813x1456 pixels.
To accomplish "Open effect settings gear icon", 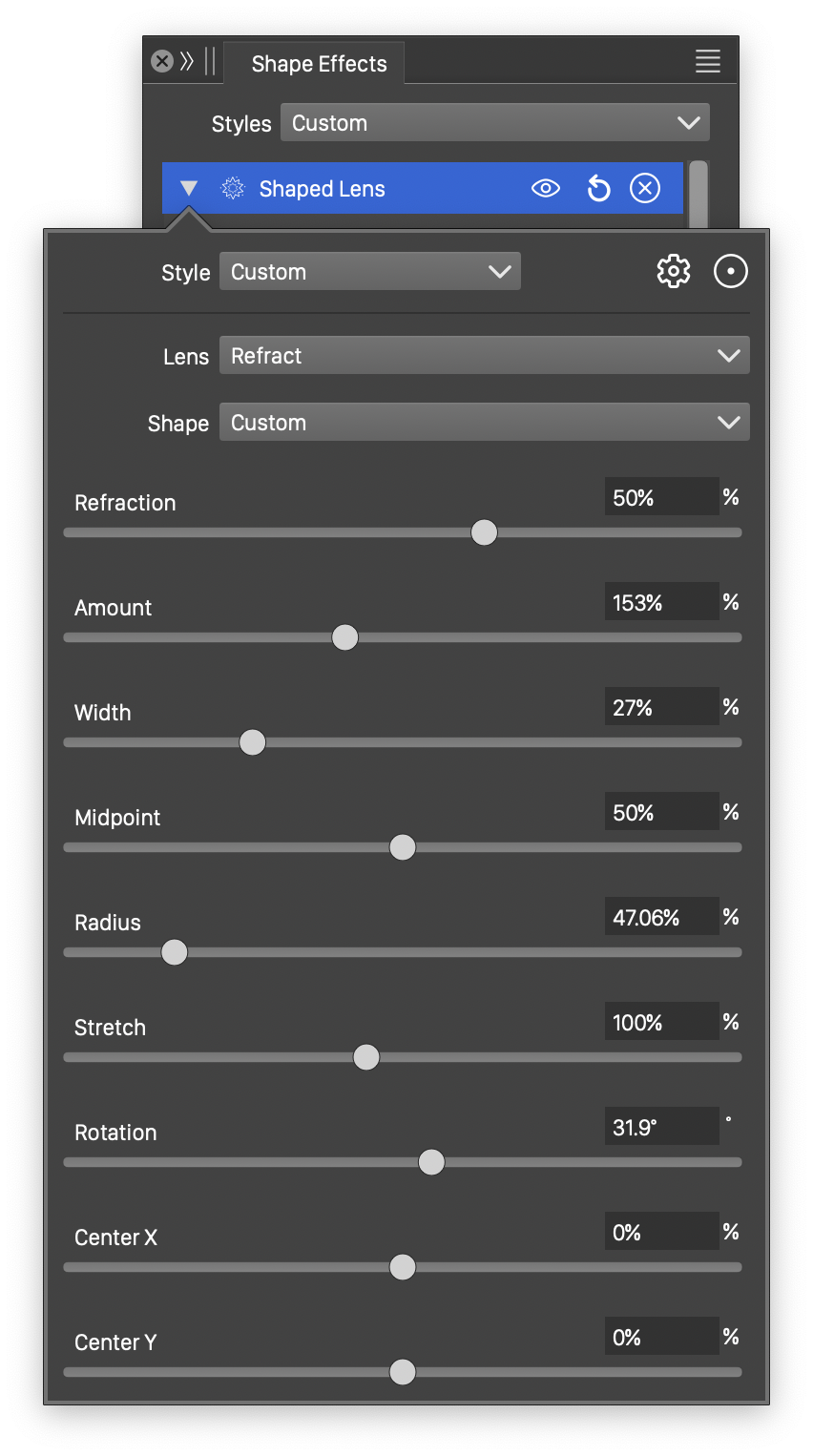I will (674, 272).
